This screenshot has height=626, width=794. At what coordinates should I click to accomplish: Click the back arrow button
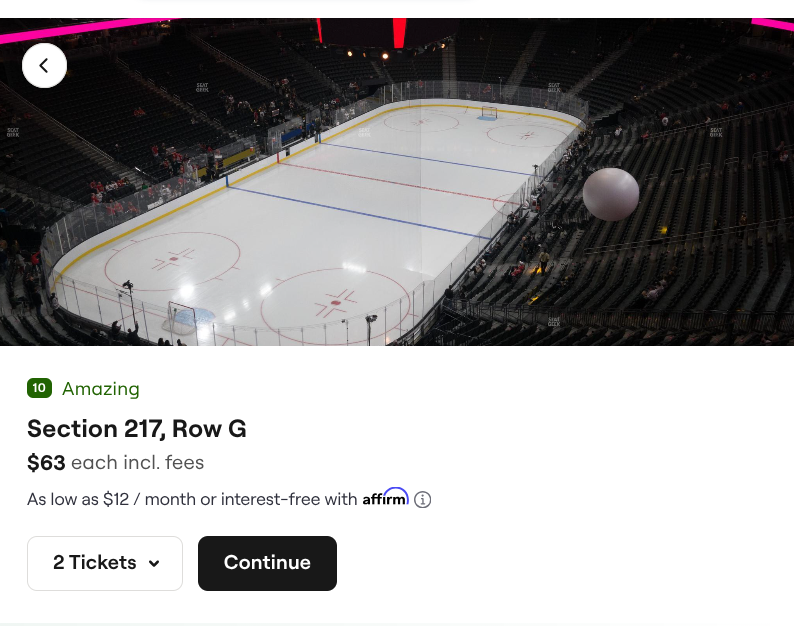44,66
